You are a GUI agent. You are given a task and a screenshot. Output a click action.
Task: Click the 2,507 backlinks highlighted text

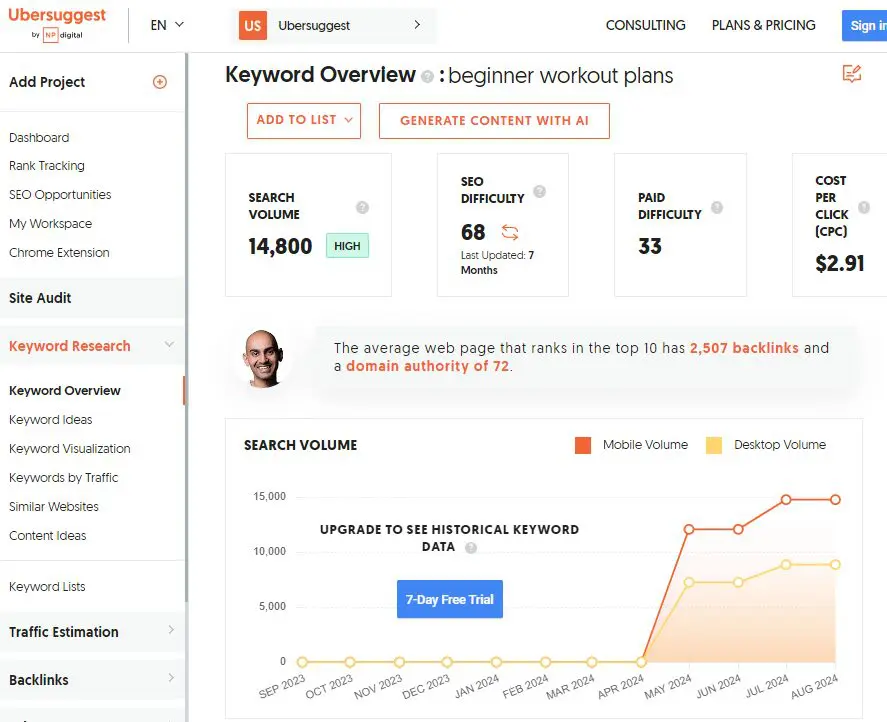coord(744,348)
